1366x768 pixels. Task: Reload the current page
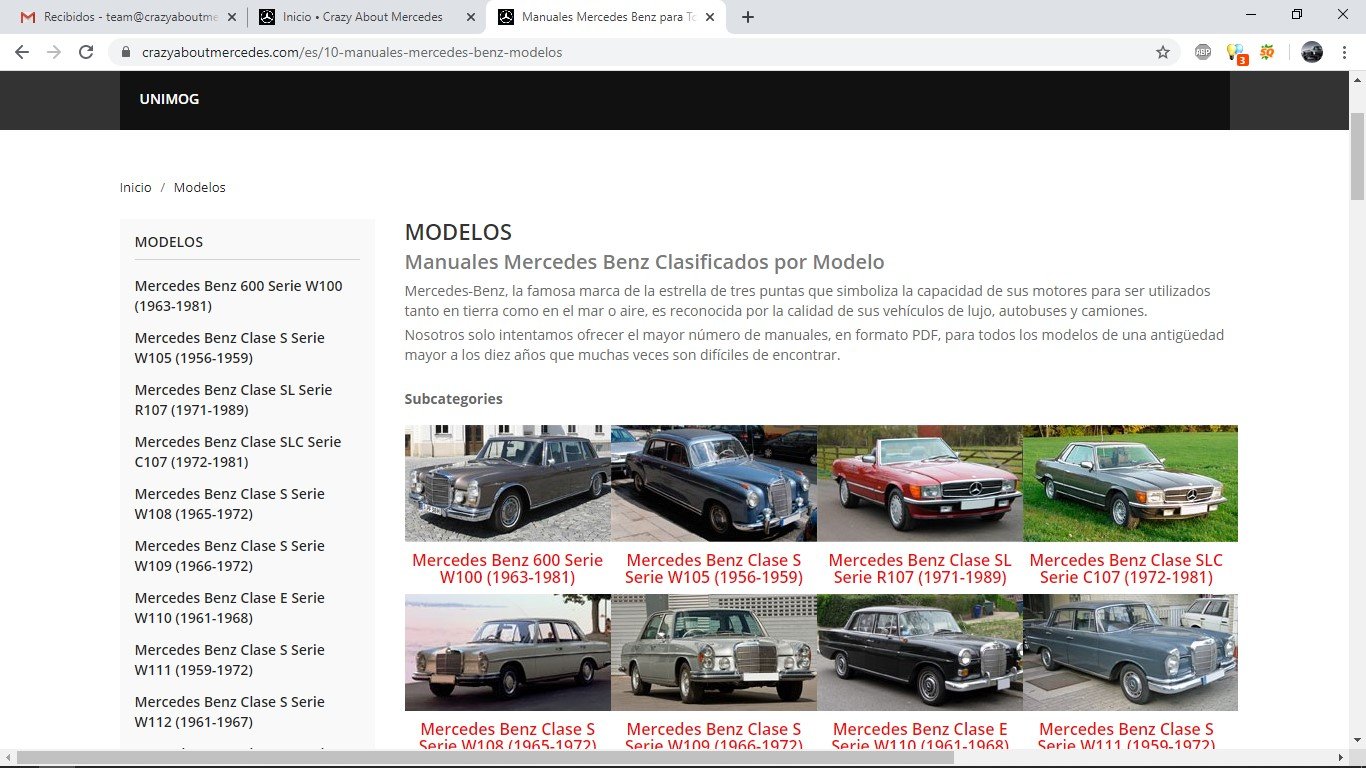(86, 52)
